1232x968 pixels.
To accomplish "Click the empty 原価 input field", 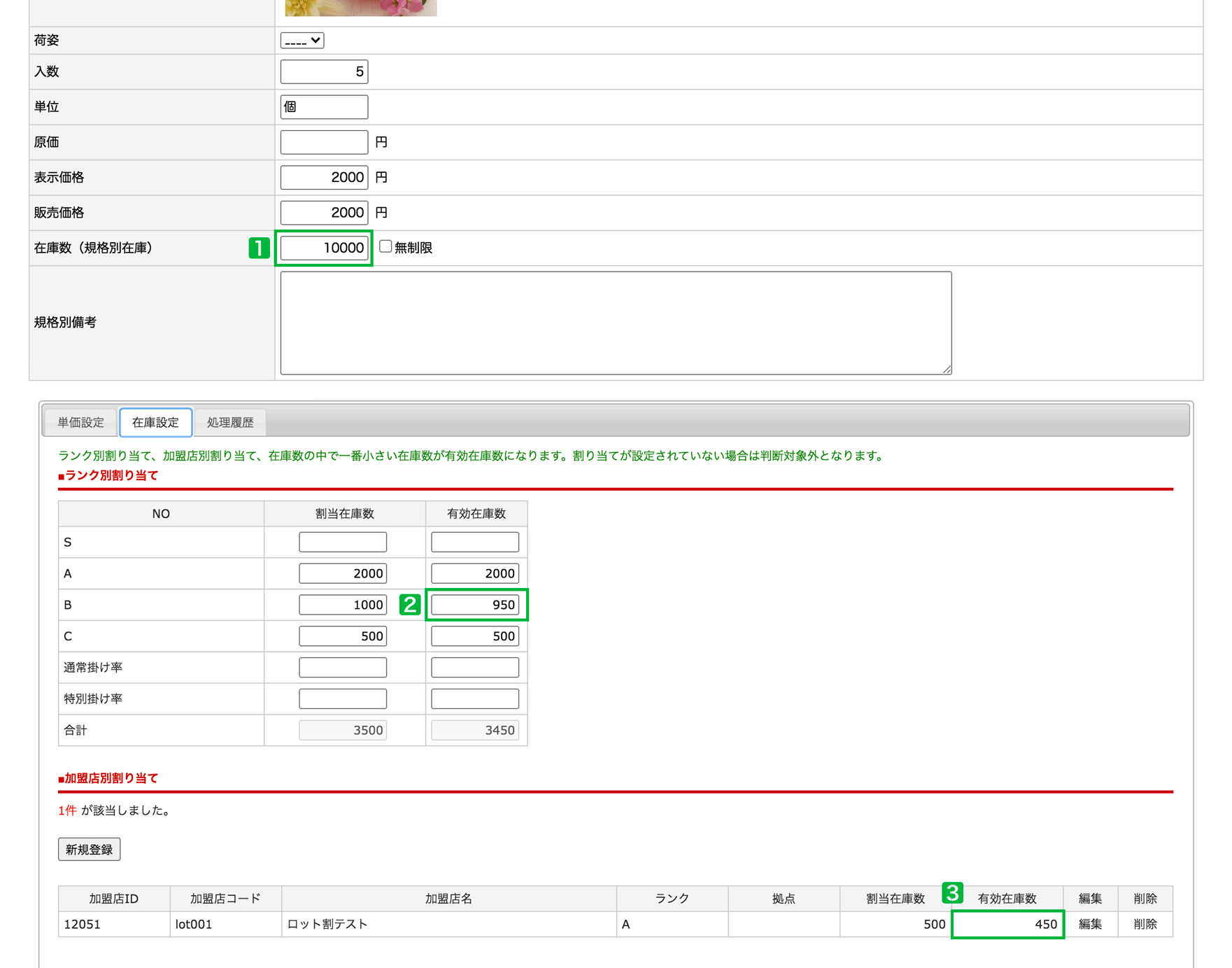I will click(x=324, y=142).
